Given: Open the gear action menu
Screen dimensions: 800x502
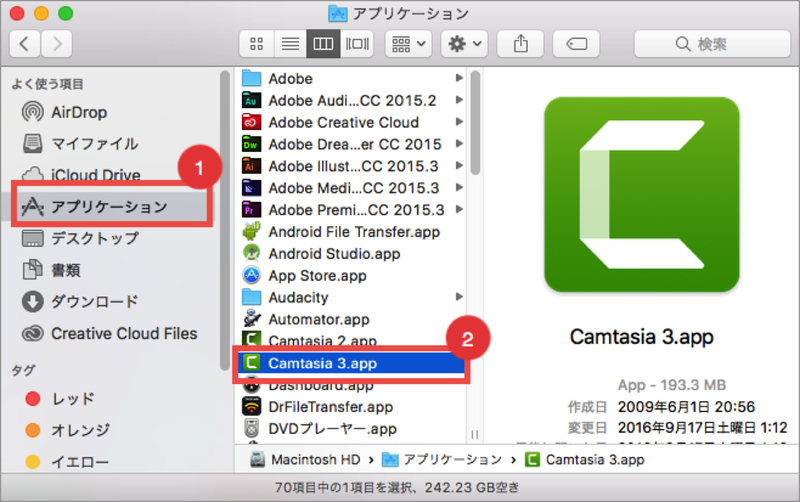Looking at the screenshot, I should (x=464, y=44).
